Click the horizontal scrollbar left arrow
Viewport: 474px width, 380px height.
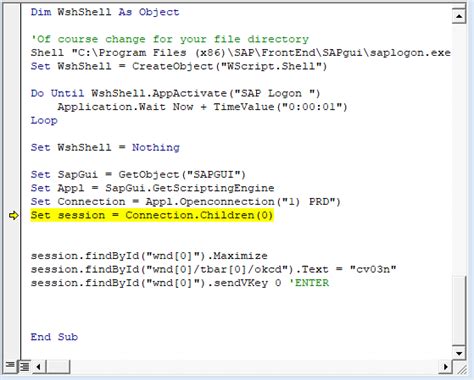[39, 367]
